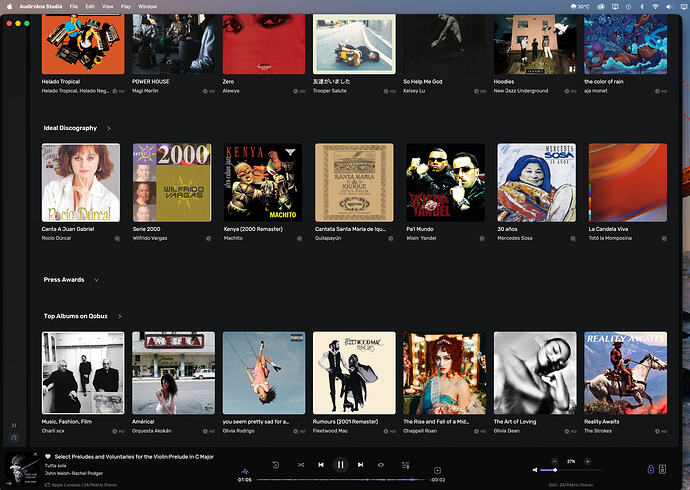This screenshot has width=690, height=490.
Task: Click artist link Wilfrido Vargas
Action: coord(150,238)
